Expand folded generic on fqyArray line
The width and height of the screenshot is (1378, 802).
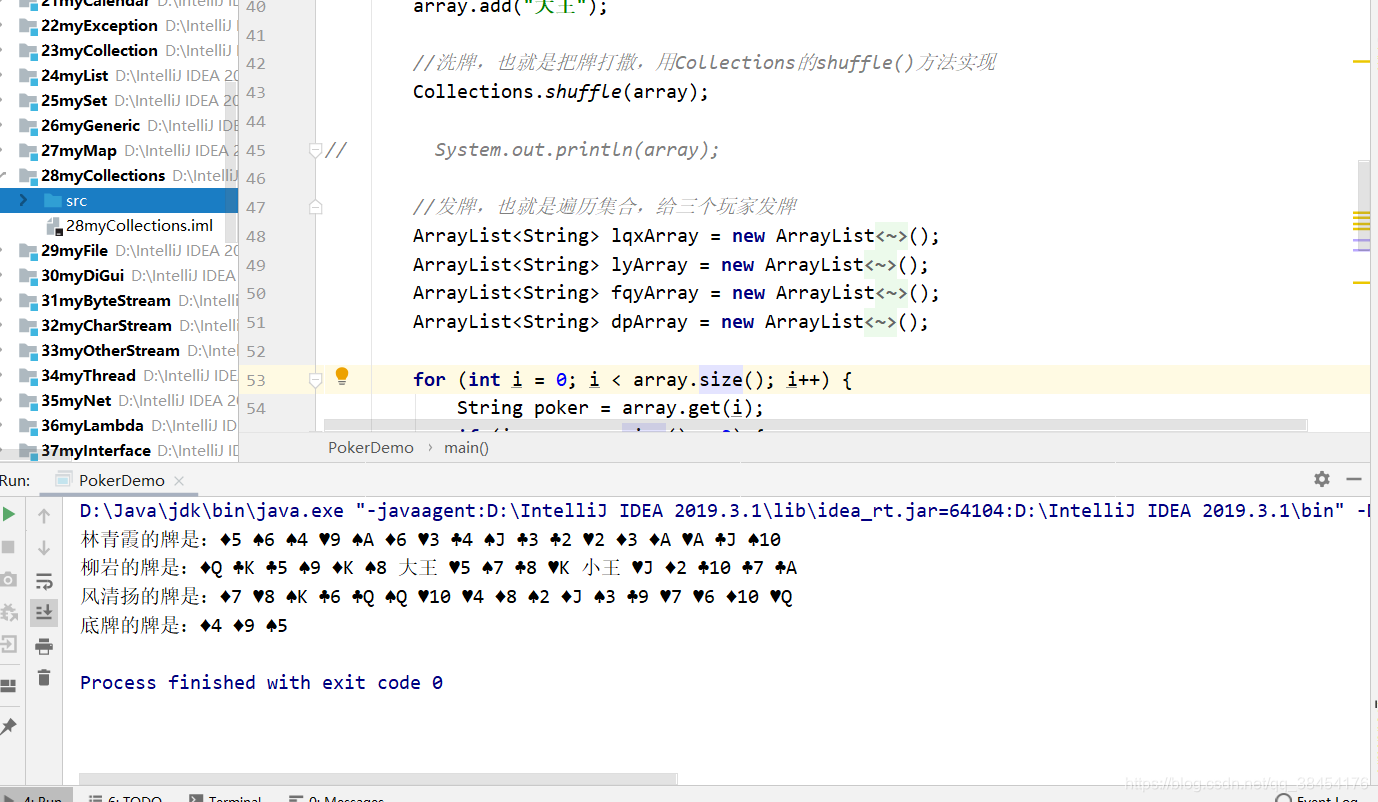click(891, 293)
